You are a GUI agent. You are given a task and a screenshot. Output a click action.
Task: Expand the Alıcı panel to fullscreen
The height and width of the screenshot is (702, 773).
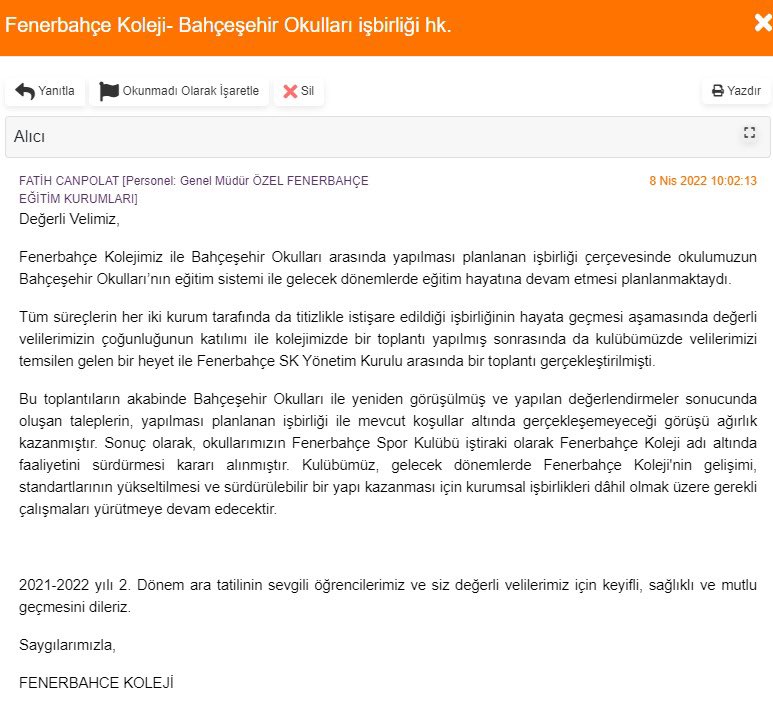(749, 133)
